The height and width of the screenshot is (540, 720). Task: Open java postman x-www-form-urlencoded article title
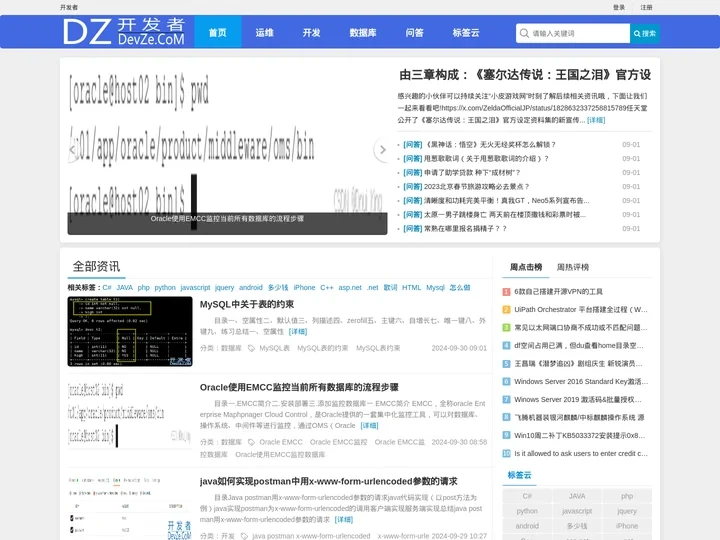pyautogui.click(x=328, y=482)
